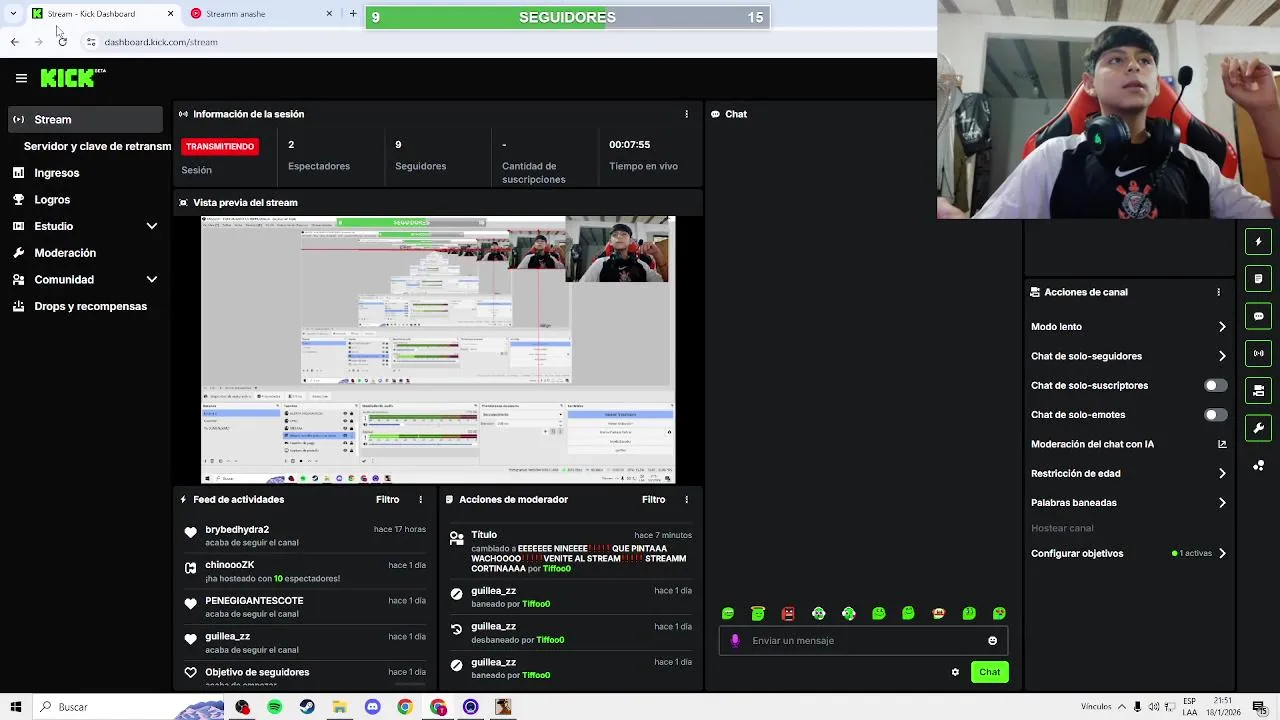Click the green Chat send button
The height and width of the screenshot is (720, 1280).
989,672
